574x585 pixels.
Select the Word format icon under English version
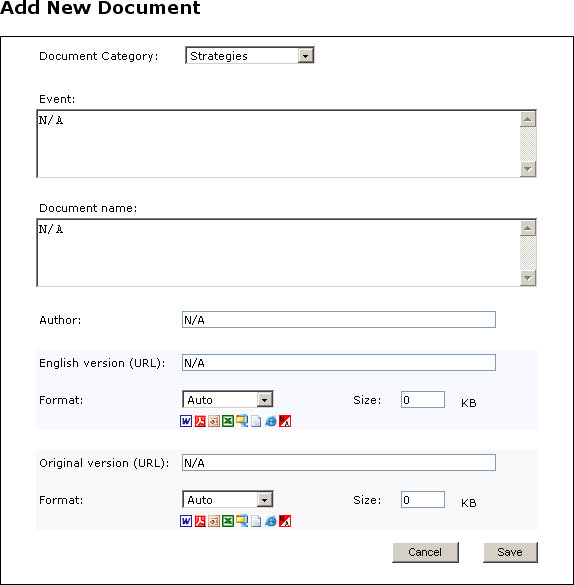pos(186,421)
